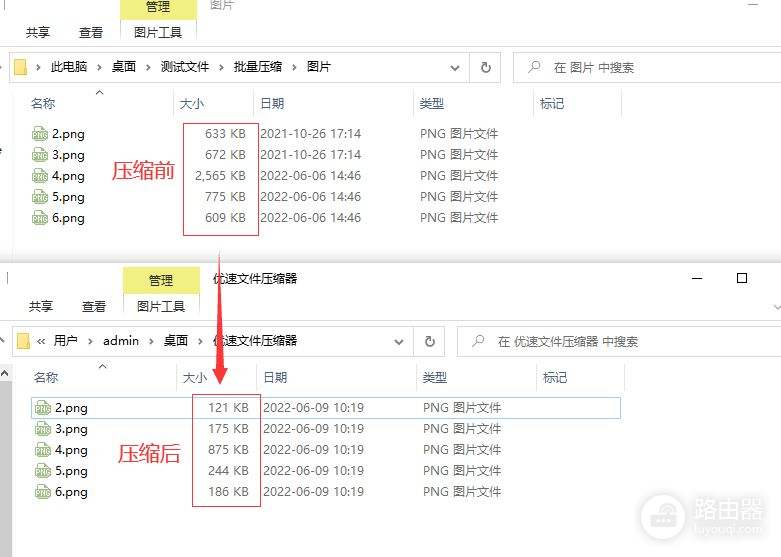Image resolution: width=781 pixels, height=557 pixels.
Task: Refresh the 图片 folder view
Action: [486, 67]
